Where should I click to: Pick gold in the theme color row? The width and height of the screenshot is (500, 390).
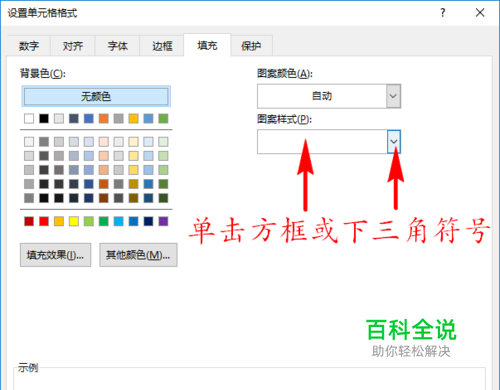pyautogui.click(x=133, y=118)
